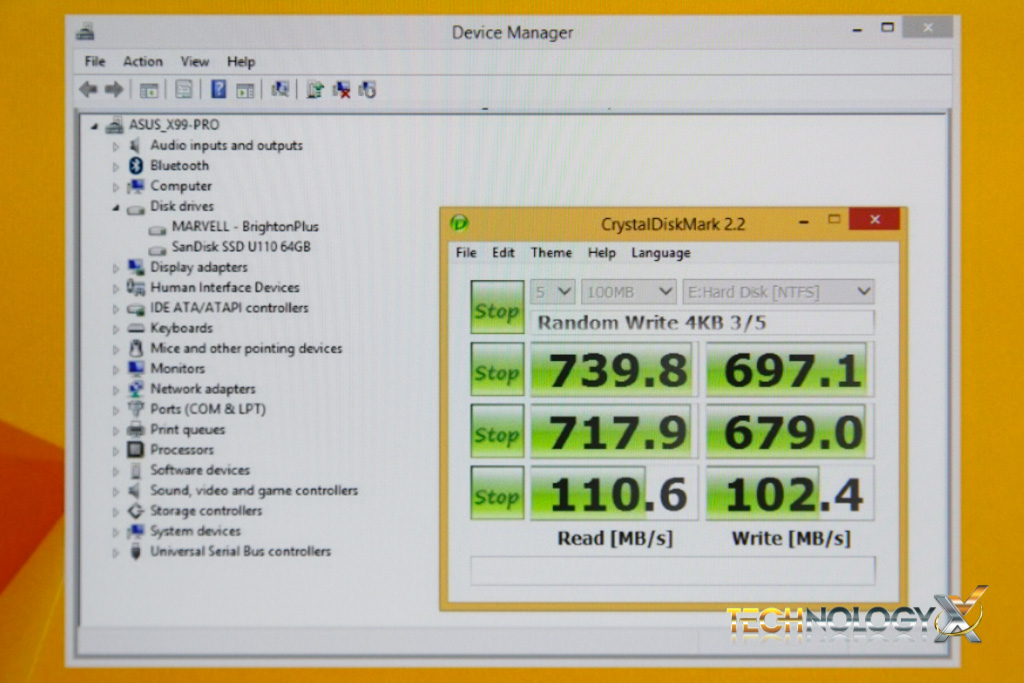Expand the Display adapters node
The image size is (1024, 683).
pyautogui.click(x=116, y=268)
